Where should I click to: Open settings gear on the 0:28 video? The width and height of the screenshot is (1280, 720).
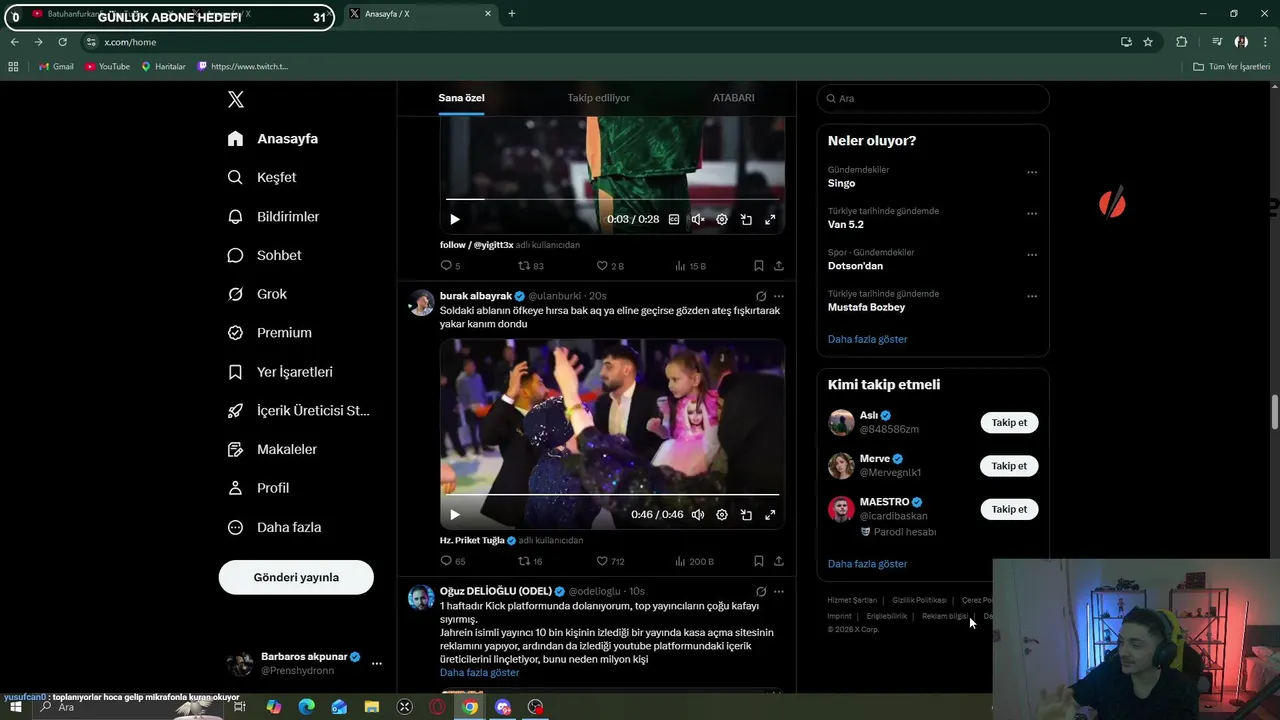coord(722,219)
